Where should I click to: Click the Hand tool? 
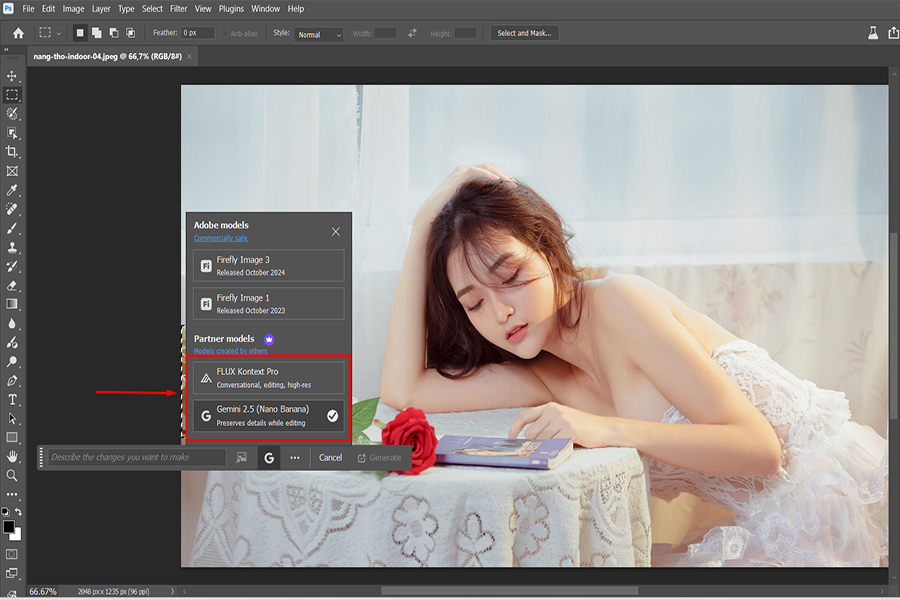tap(12, 457)
